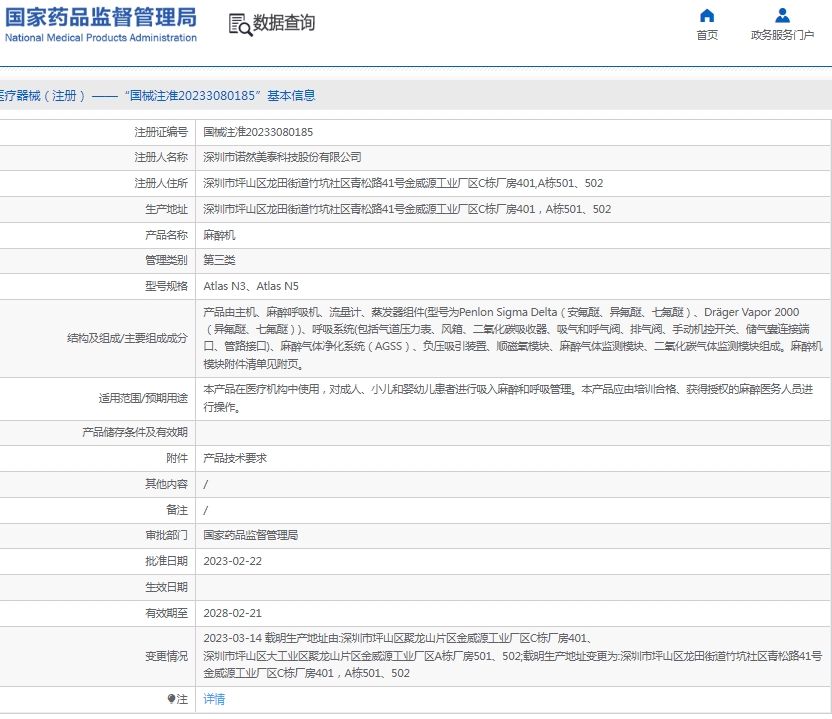Viewport: 832px width, 719px height.
Task: Click the 适用范围/预期用途 description text
Action: point(508,399)
